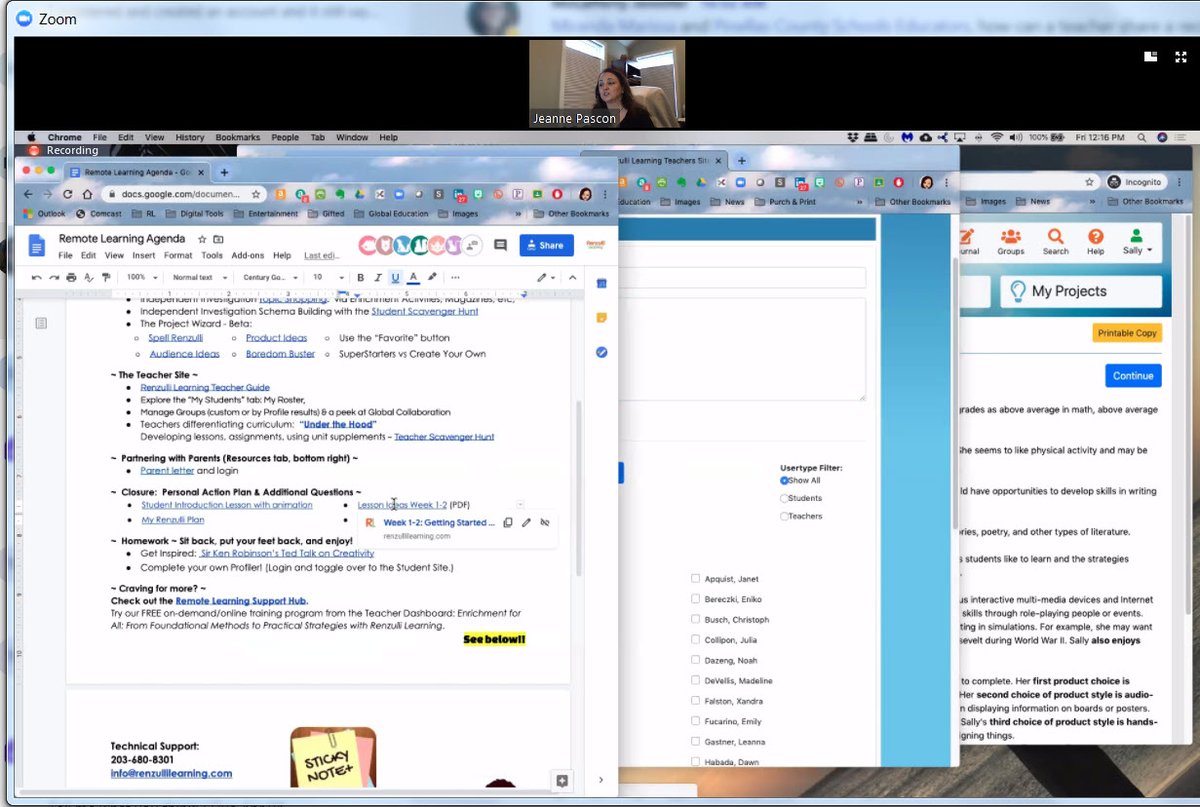Open the font size 10 dropdown
1200x807 pixels.
327,277
